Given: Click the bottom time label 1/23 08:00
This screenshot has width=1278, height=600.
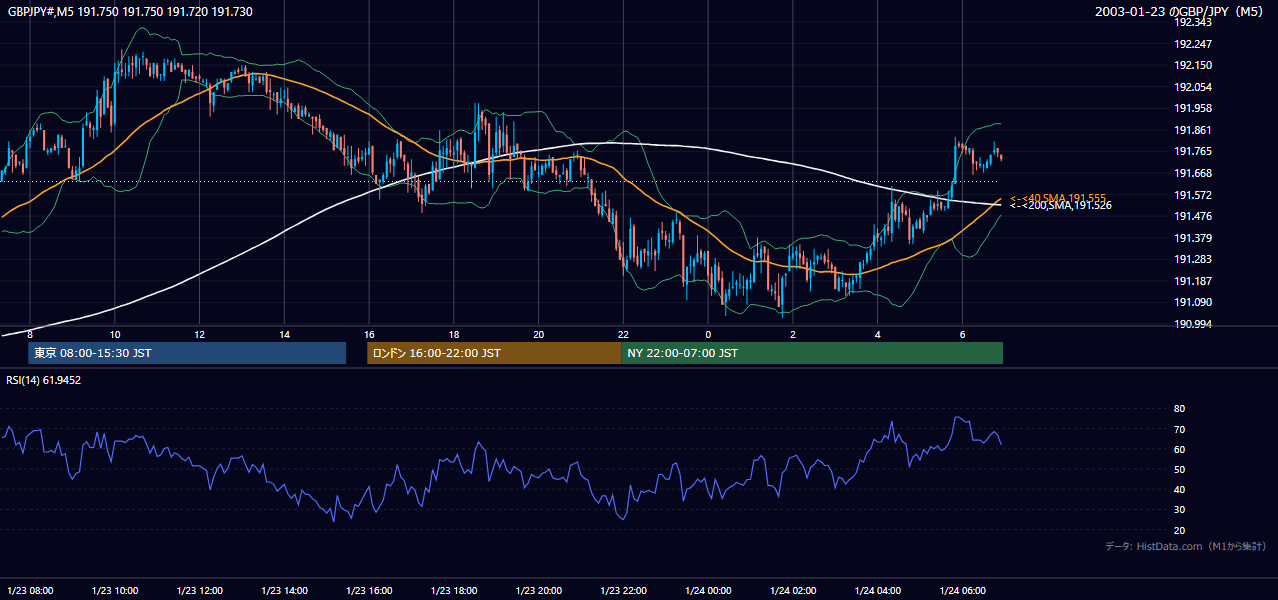Looking at the screenshot, I should [x=30, y=591].
